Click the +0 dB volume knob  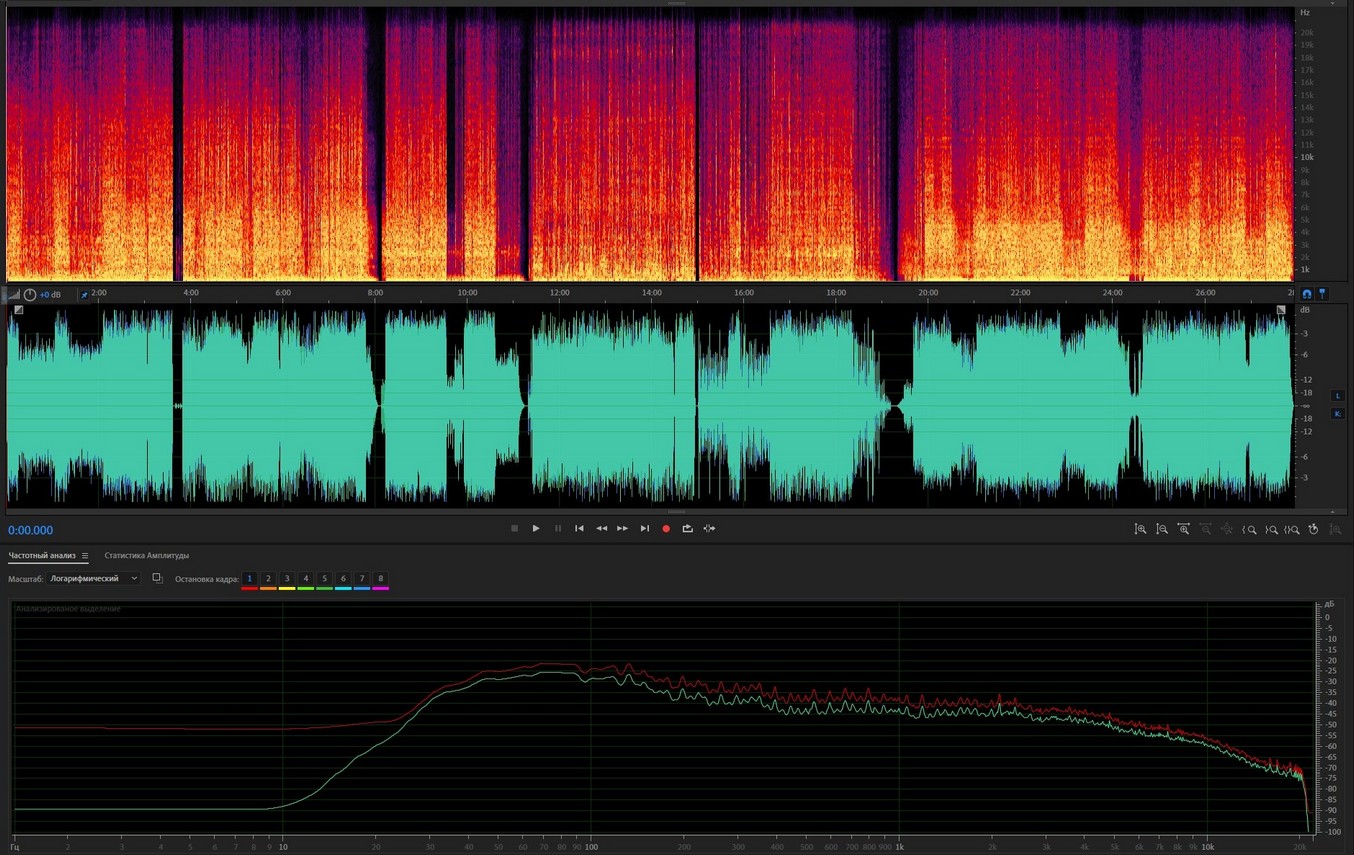30,295
